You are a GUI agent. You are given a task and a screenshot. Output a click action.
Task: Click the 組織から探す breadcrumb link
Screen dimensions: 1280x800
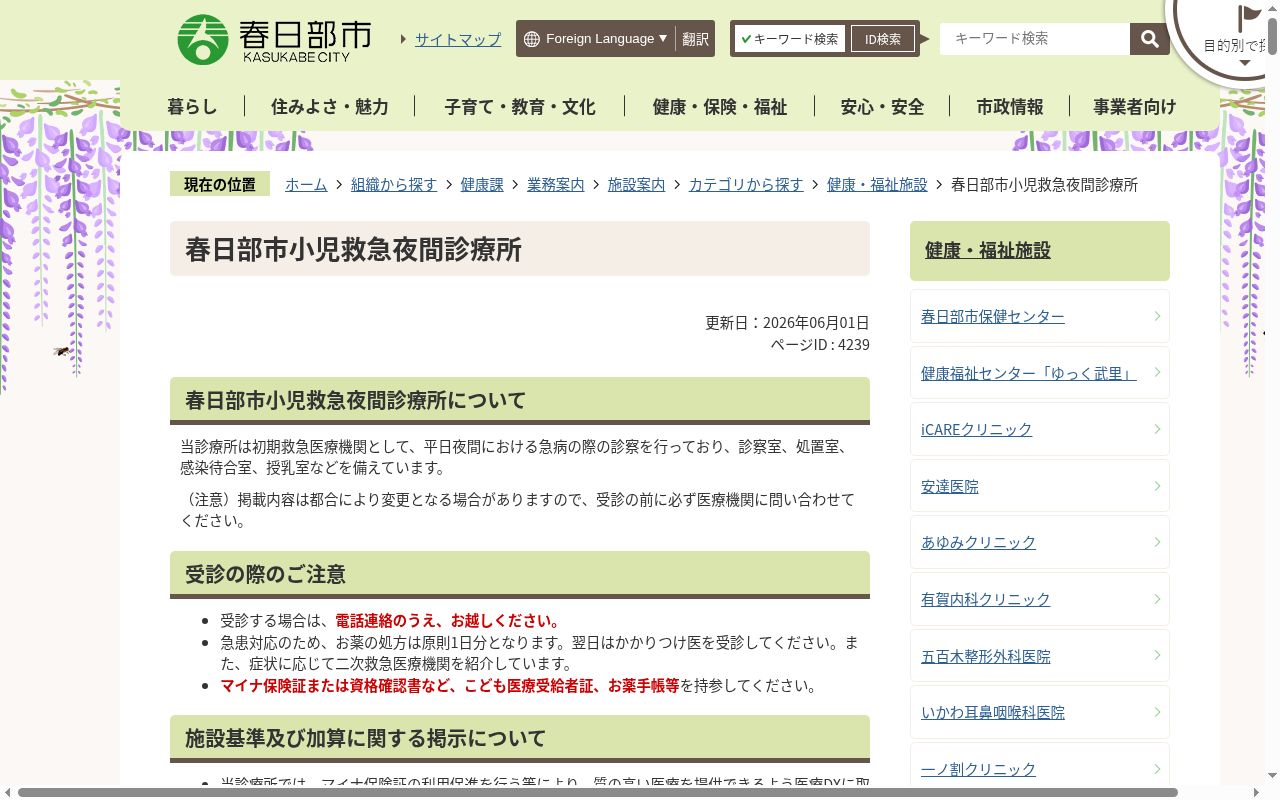[x=394, y=185]
